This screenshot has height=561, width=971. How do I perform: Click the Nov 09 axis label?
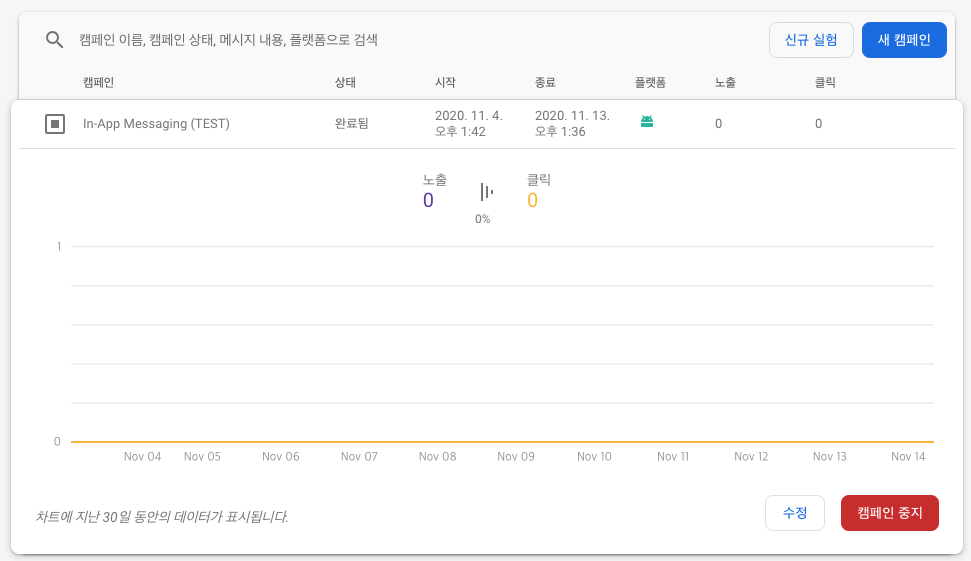(516, 457)
